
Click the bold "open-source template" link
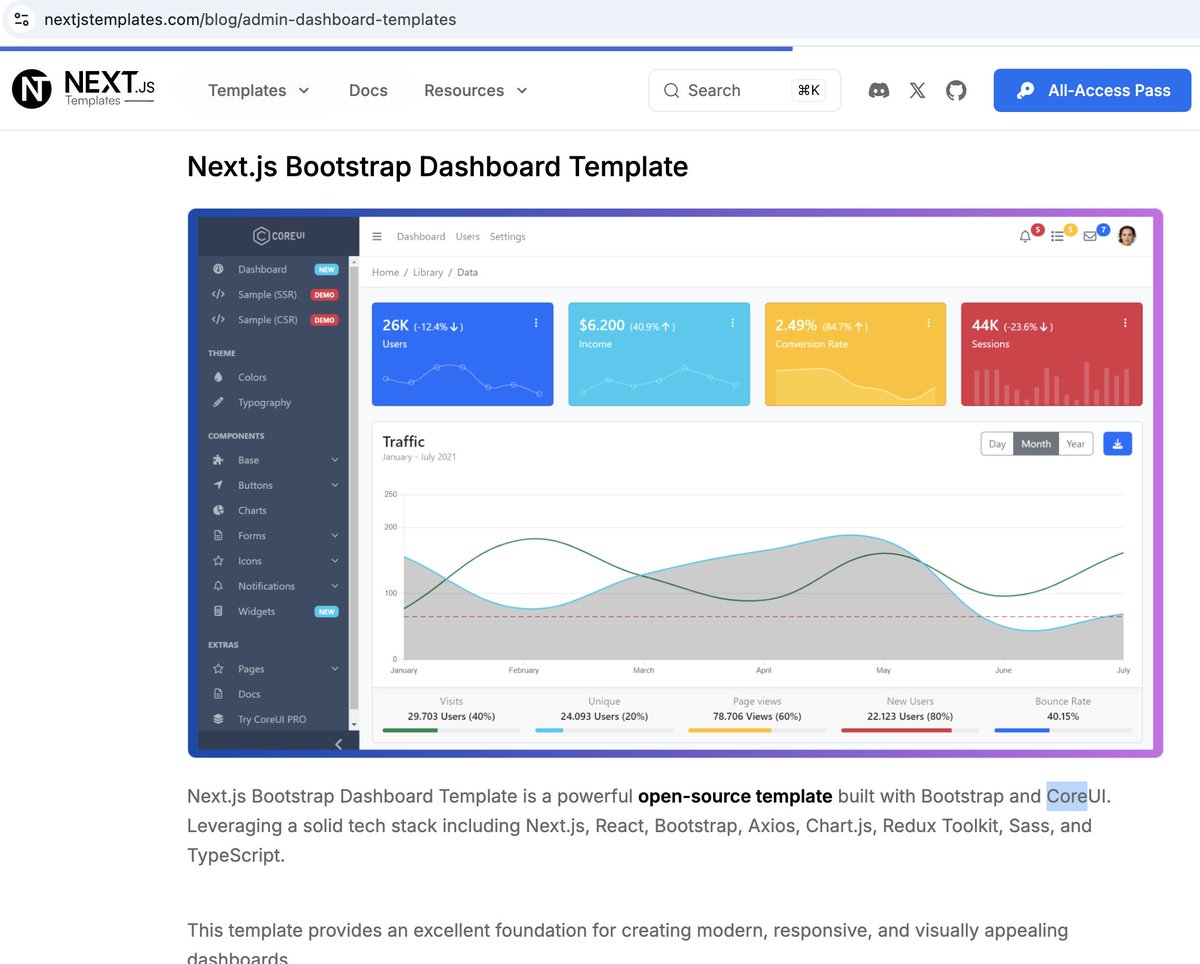[735, 796]
